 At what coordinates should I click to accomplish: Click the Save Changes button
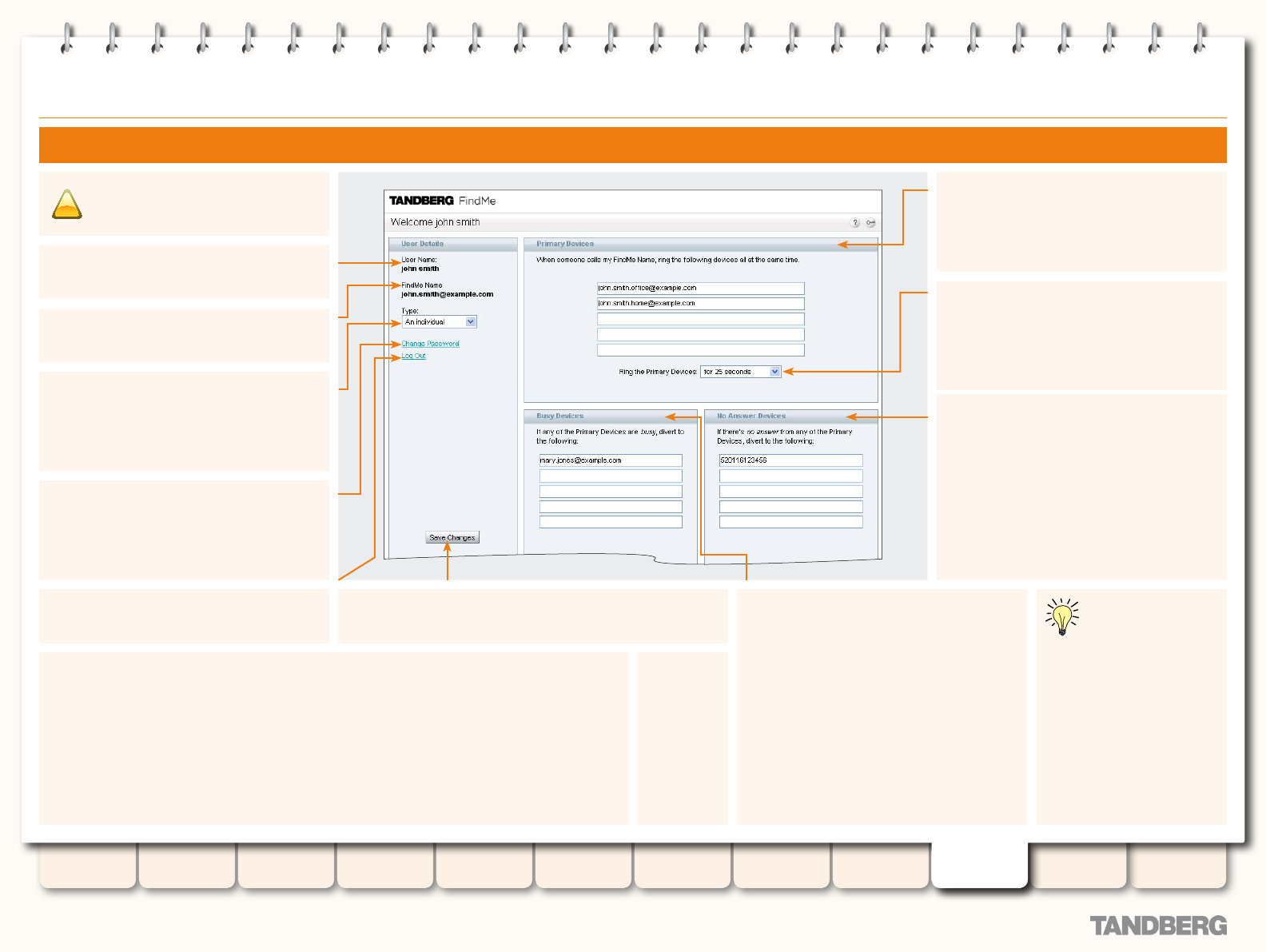(x=452, y=538)
